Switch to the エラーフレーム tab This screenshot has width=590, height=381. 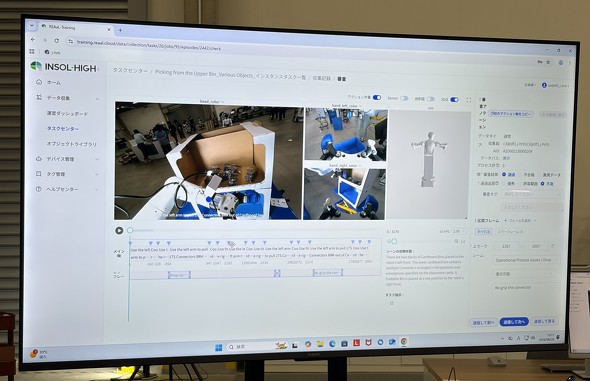[x=511, y=232]
